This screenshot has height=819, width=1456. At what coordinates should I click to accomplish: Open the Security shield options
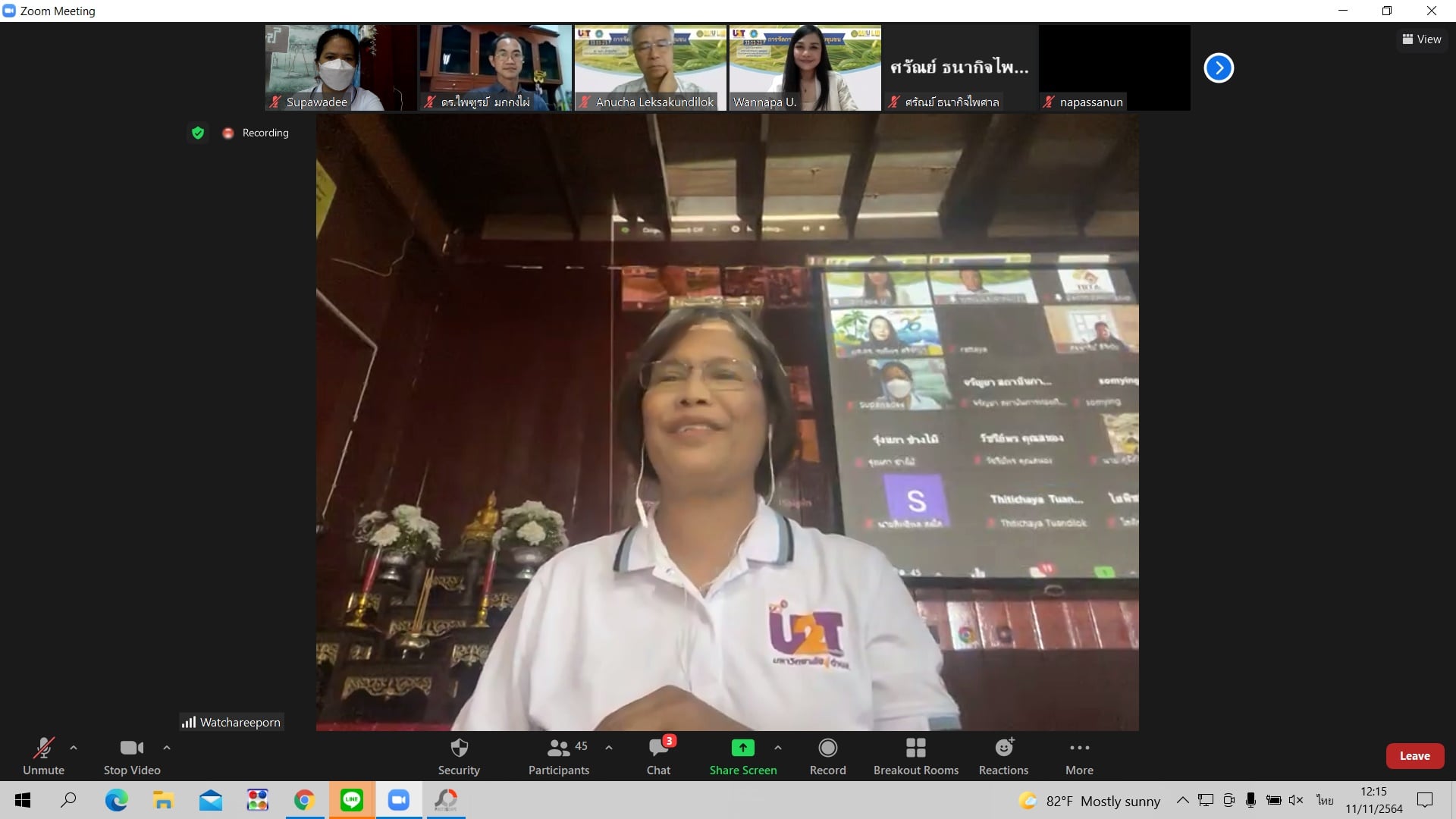(459, 756)
